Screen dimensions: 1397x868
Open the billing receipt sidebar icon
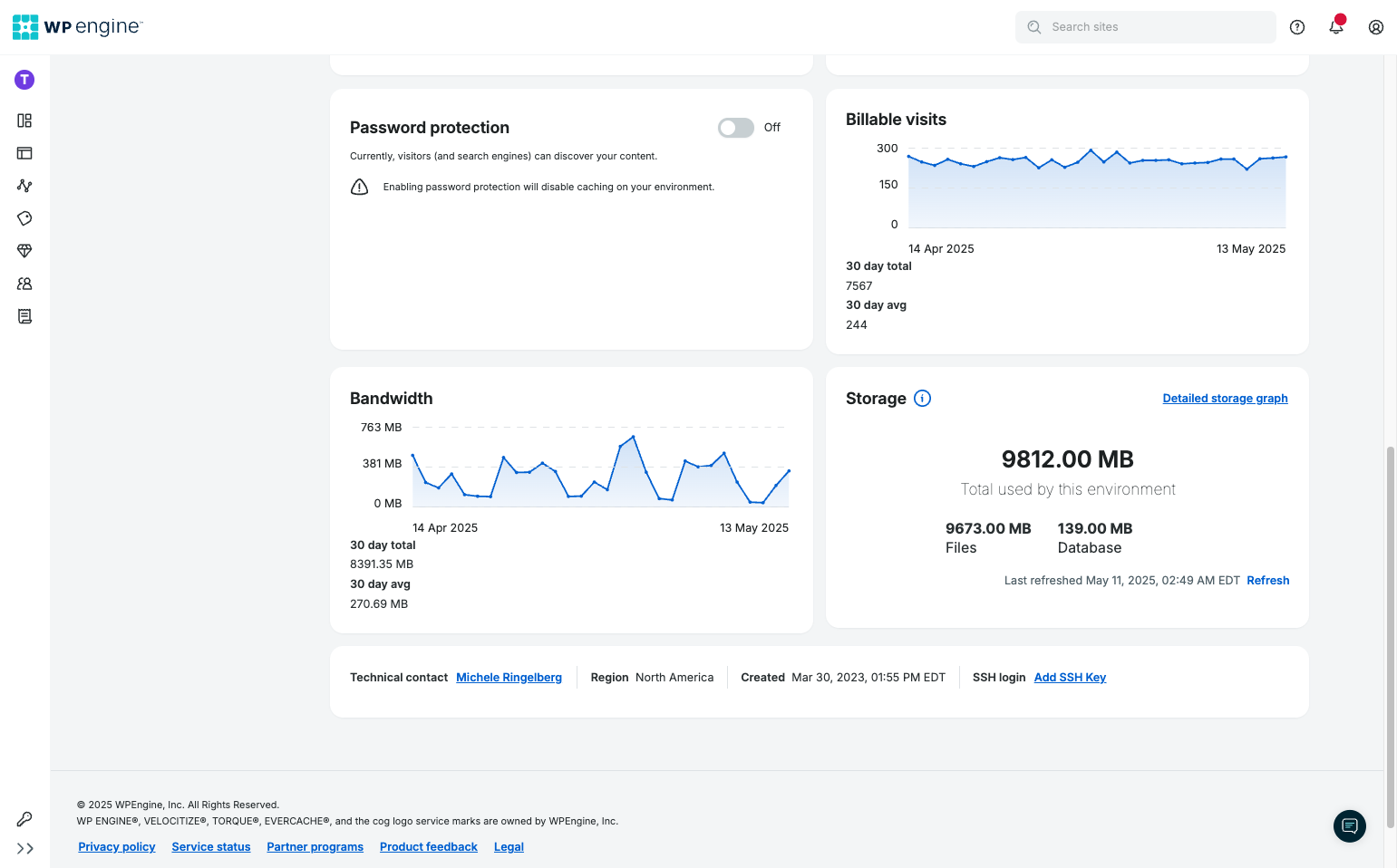[24, 316]
